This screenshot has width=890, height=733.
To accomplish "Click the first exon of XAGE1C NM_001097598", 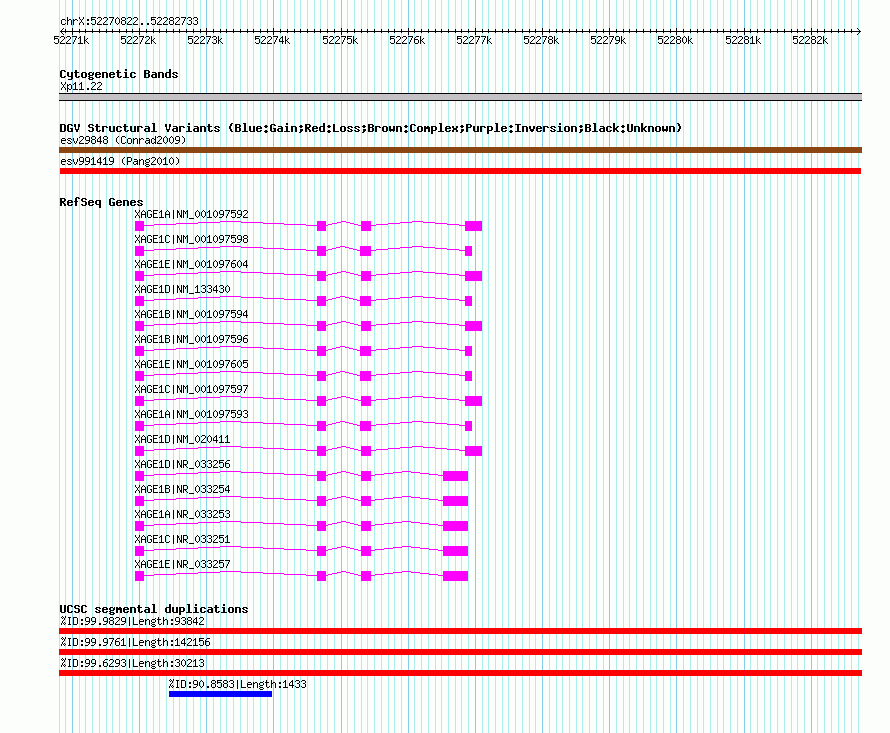I will [x=140, y=251].
